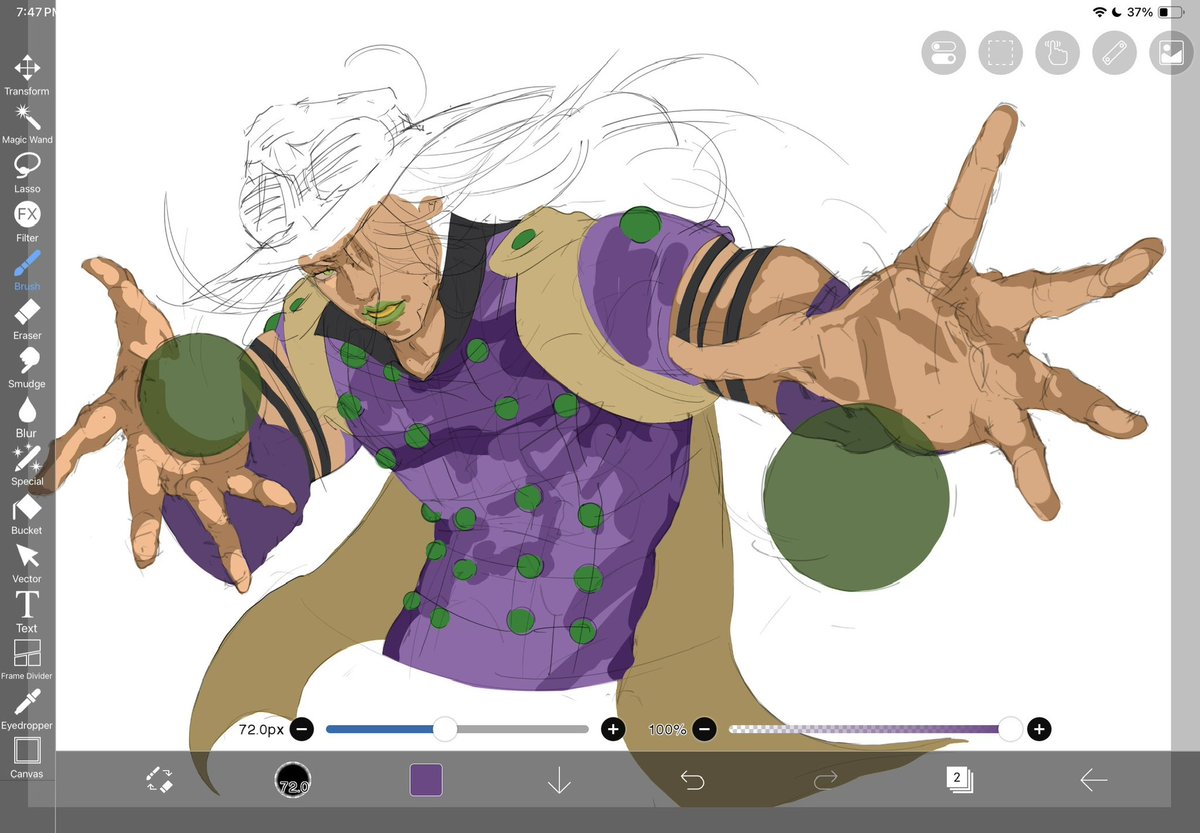Tap the finger touch-mode button
The image size is (1200, 833).
coord(1057,53)
